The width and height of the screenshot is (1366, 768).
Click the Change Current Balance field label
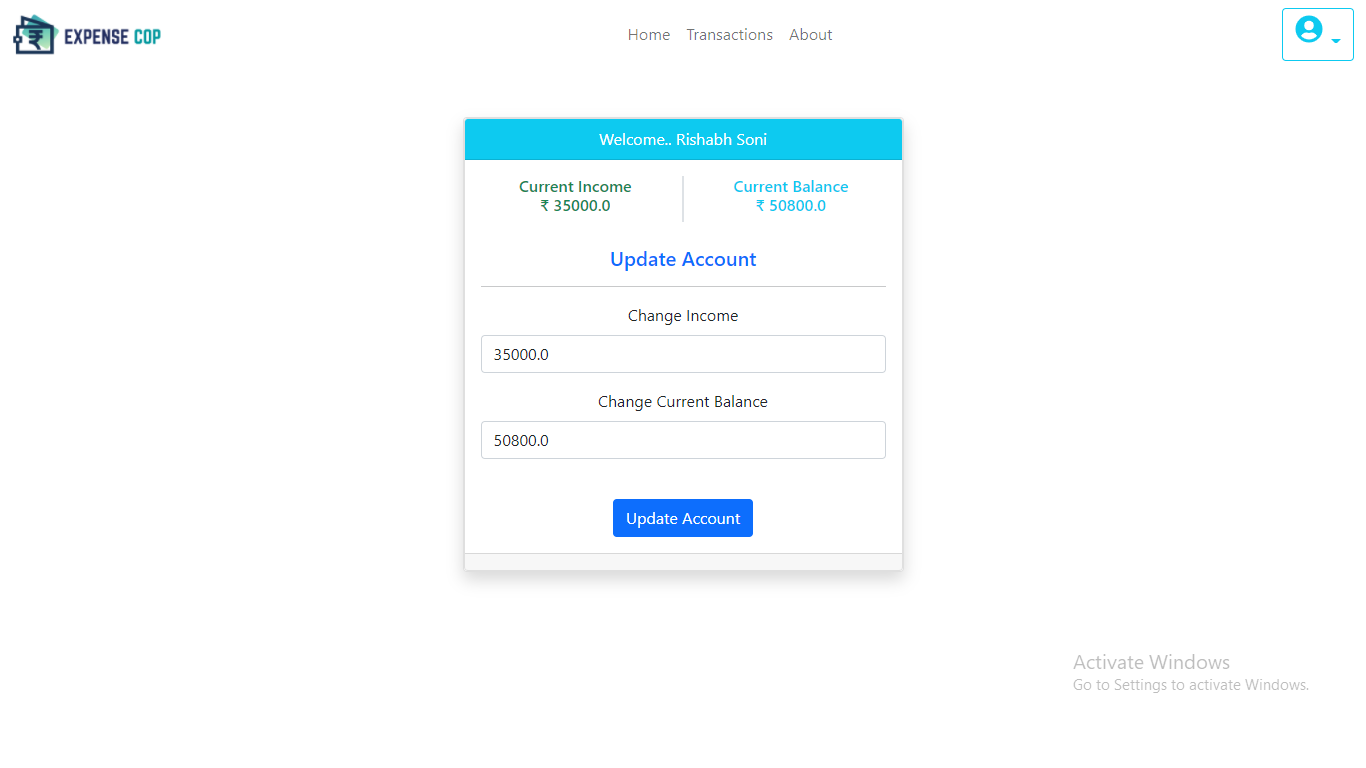tap(683, 402)
